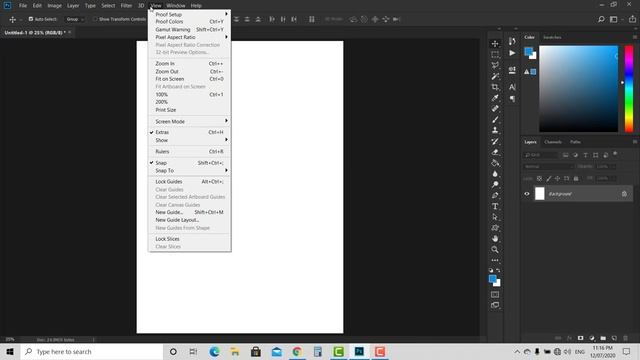Open the Group dropdown in options bar
The height and width of the screenshot is (360, 640).
(74, 19)
